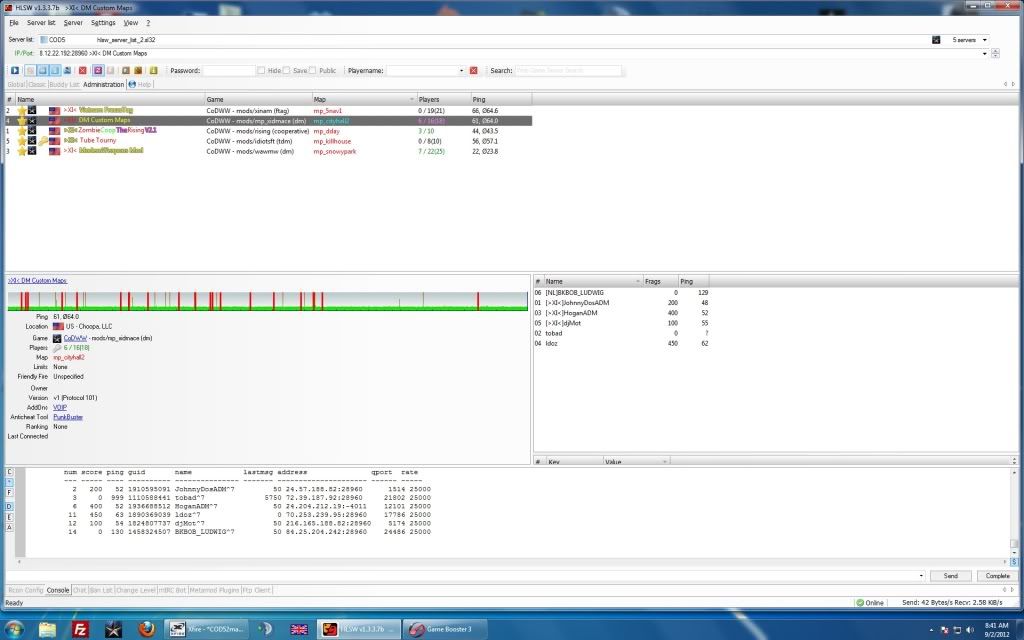Switch to the Ban List tab
This screenshot has width=1024, height=640.
[x=103, y=590]
